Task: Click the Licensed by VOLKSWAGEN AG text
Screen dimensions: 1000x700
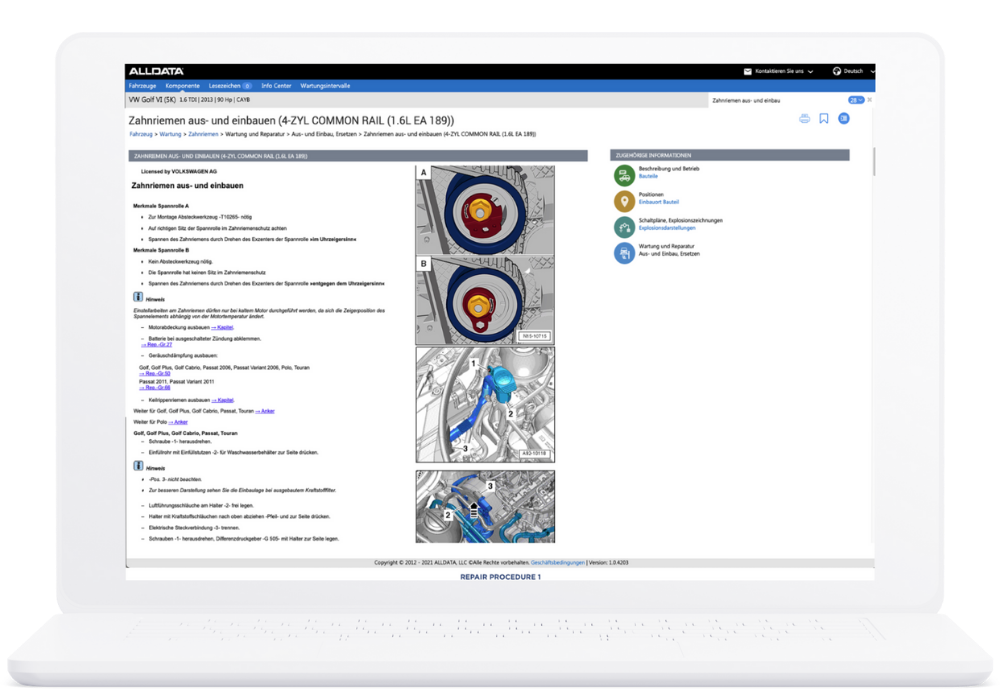Action: click(x=179, y=171)
